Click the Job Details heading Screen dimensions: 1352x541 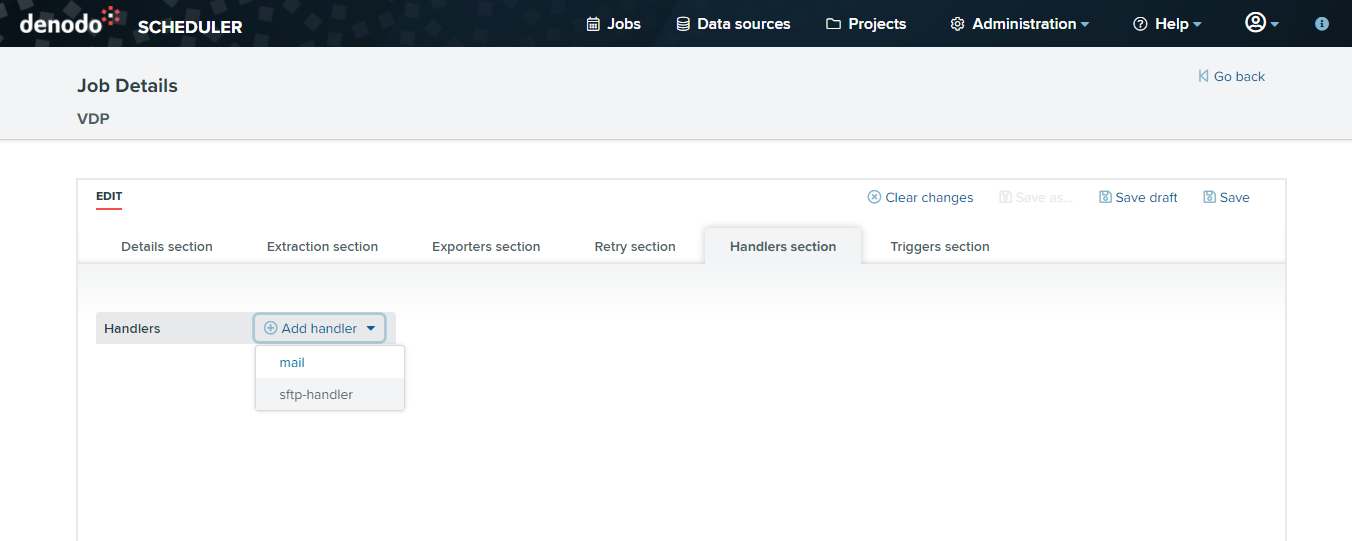(127, 86)
